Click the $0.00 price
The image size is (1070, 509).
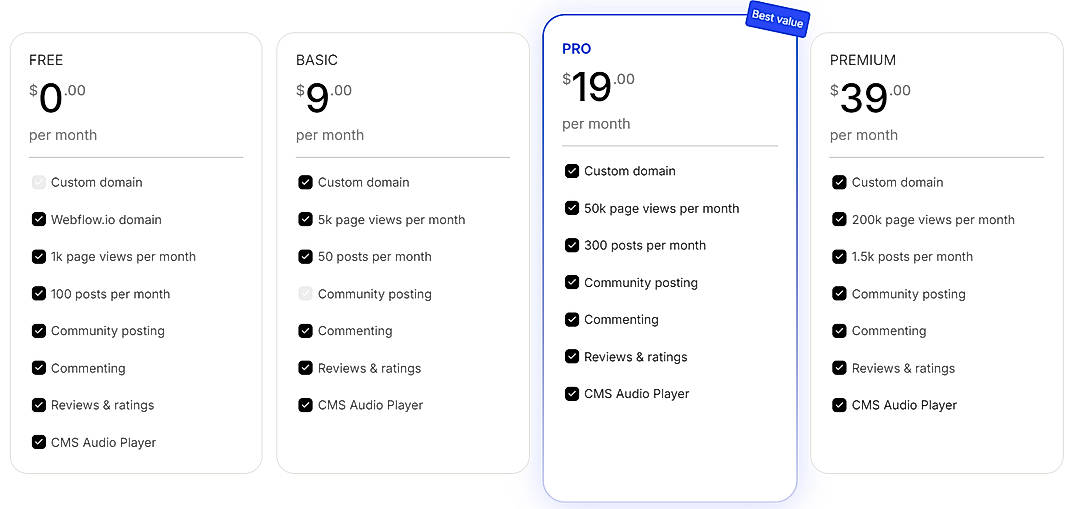pyautogui.click(x=57, y=97)
